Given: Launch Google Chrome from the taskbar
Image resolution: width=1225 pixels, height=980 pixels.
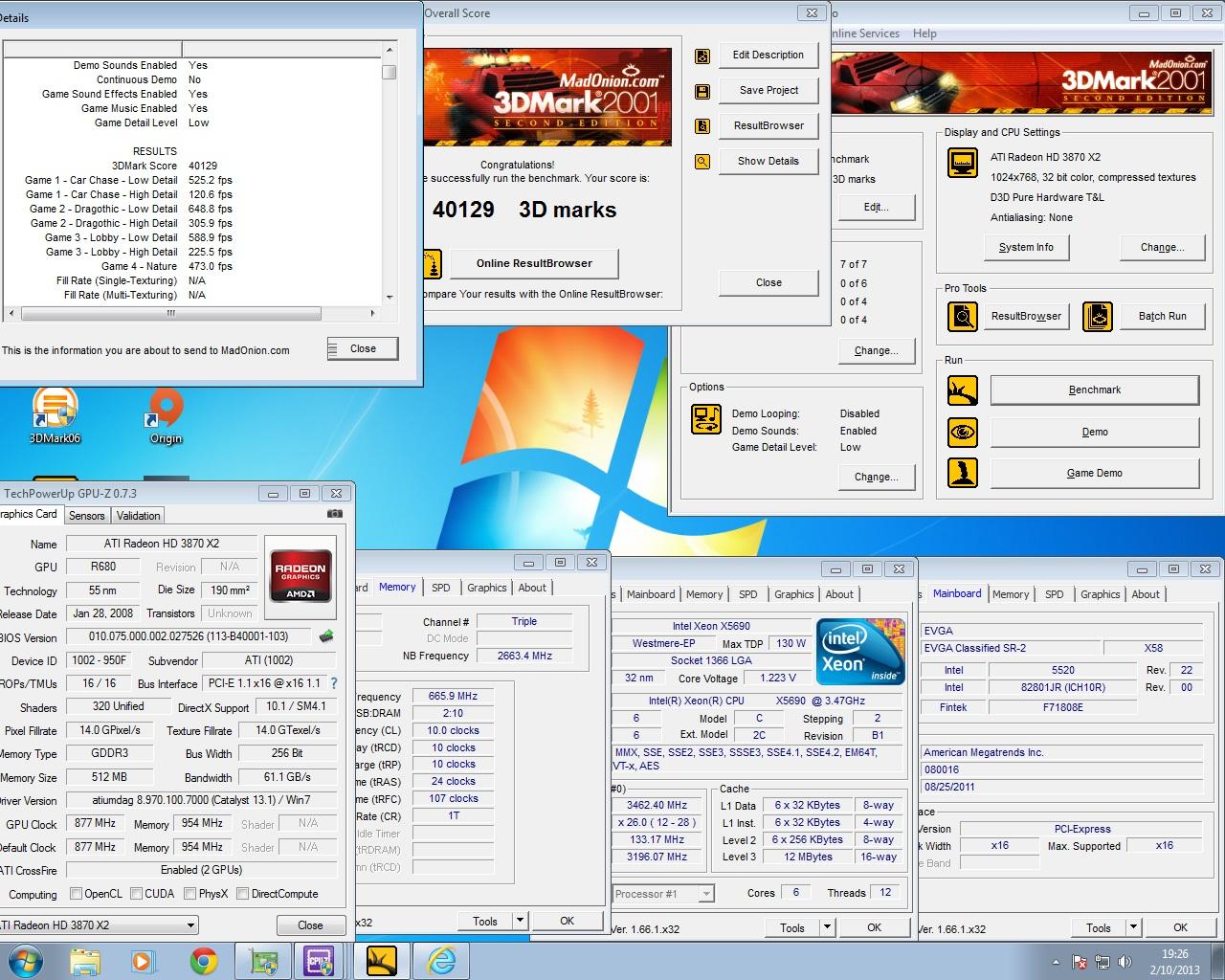Looking at the screenshot, I should 203,961.
